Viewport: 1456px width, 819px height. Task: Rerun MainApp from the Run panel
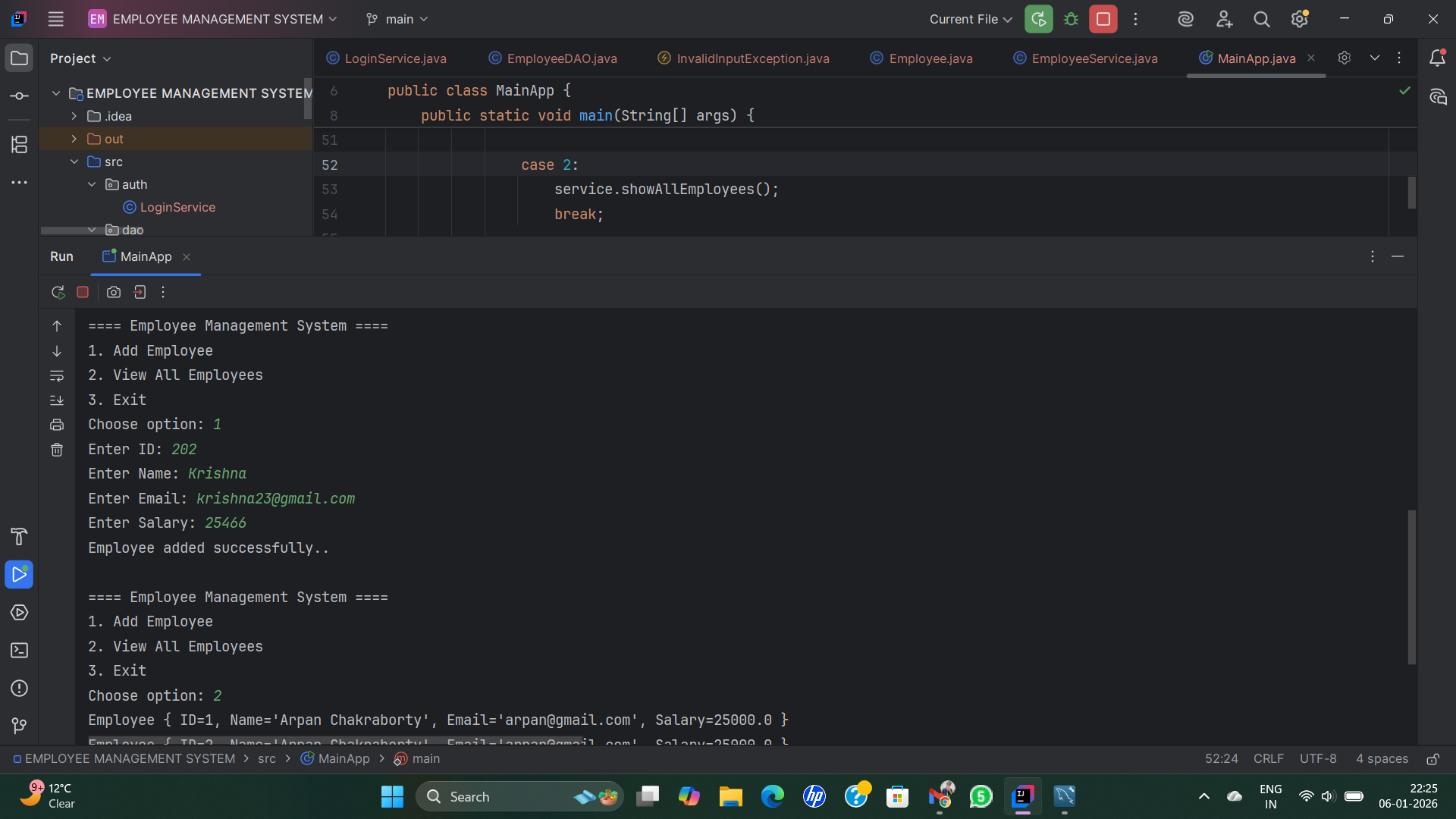tap(57, 292)
